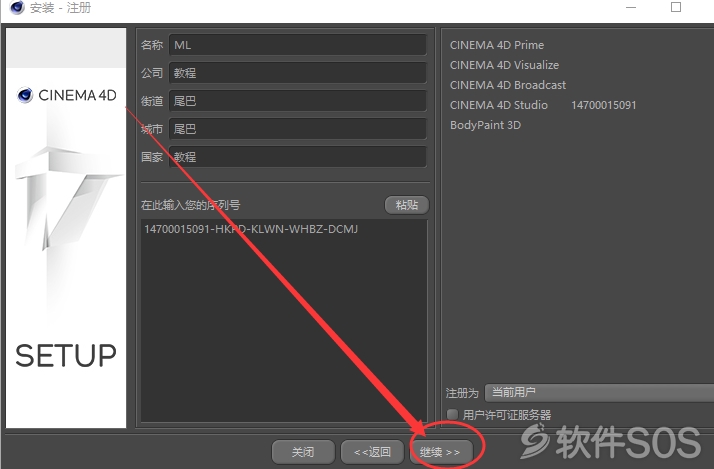
Task: Maximize the installer window
Action: click(676, 7)
